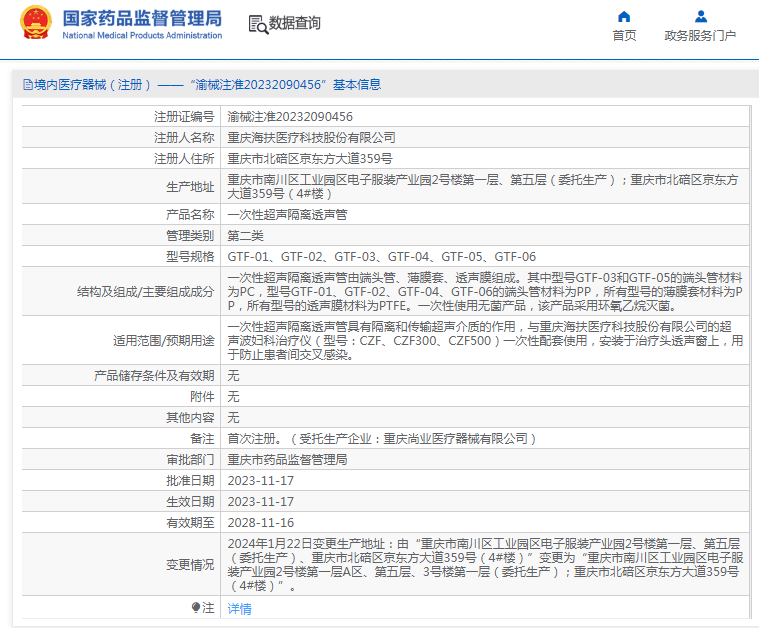This screenshot has width=759, height=628.
Task: Click the 批准日期 label
Action: click(x=190, y=480)
